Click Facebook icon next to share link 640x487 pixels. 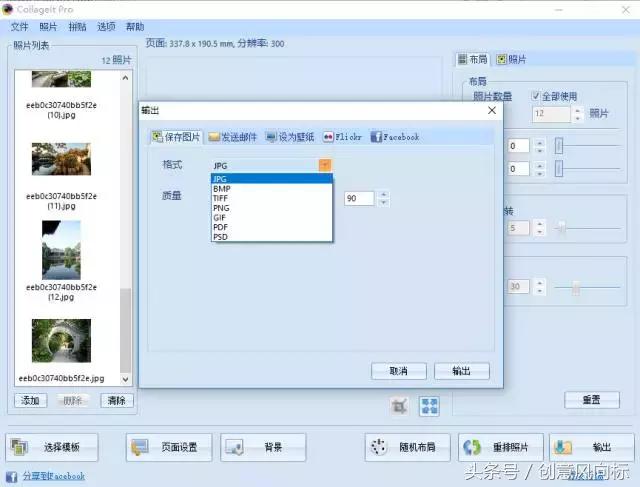pos(11,476)
